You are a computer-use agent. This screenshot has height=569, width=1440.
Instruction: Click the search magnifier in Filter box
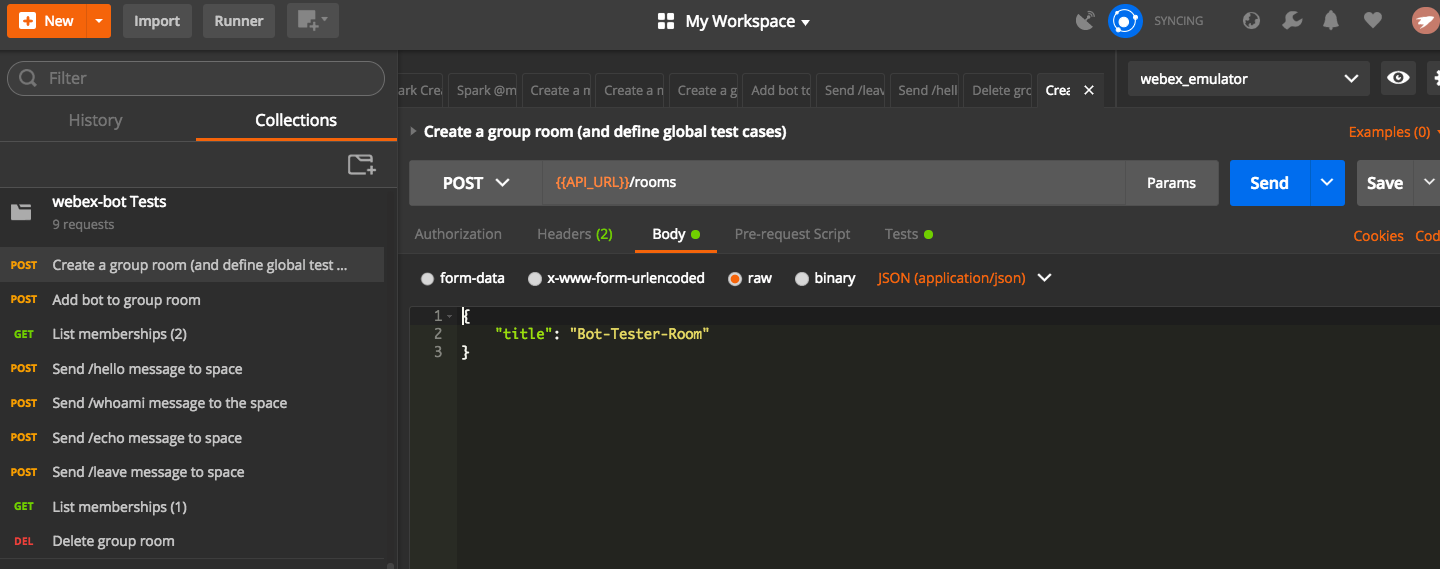click(30, 78)
